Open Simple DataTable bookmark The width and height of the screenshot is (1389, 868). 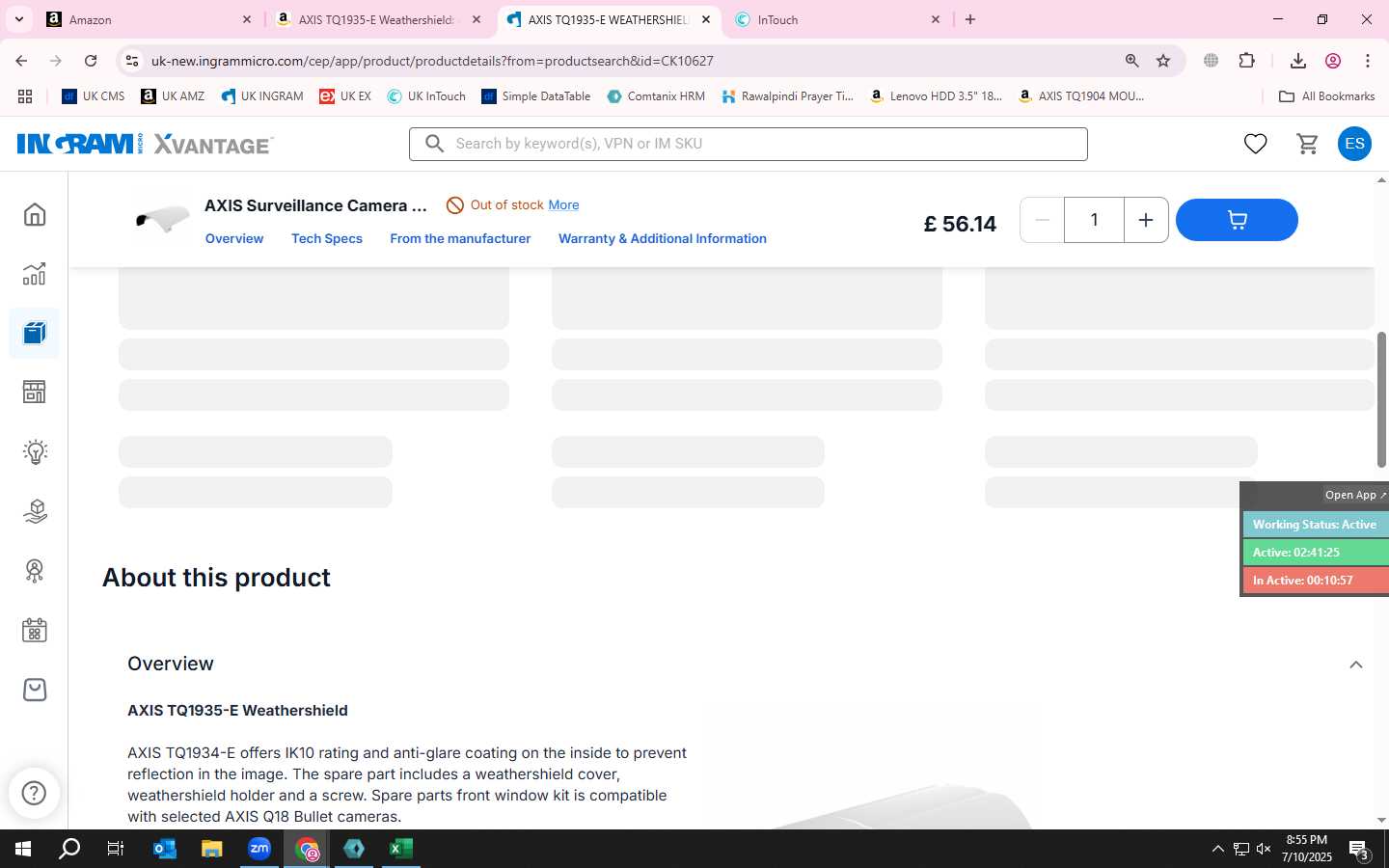pyautogui.click(x=536, y=96)
